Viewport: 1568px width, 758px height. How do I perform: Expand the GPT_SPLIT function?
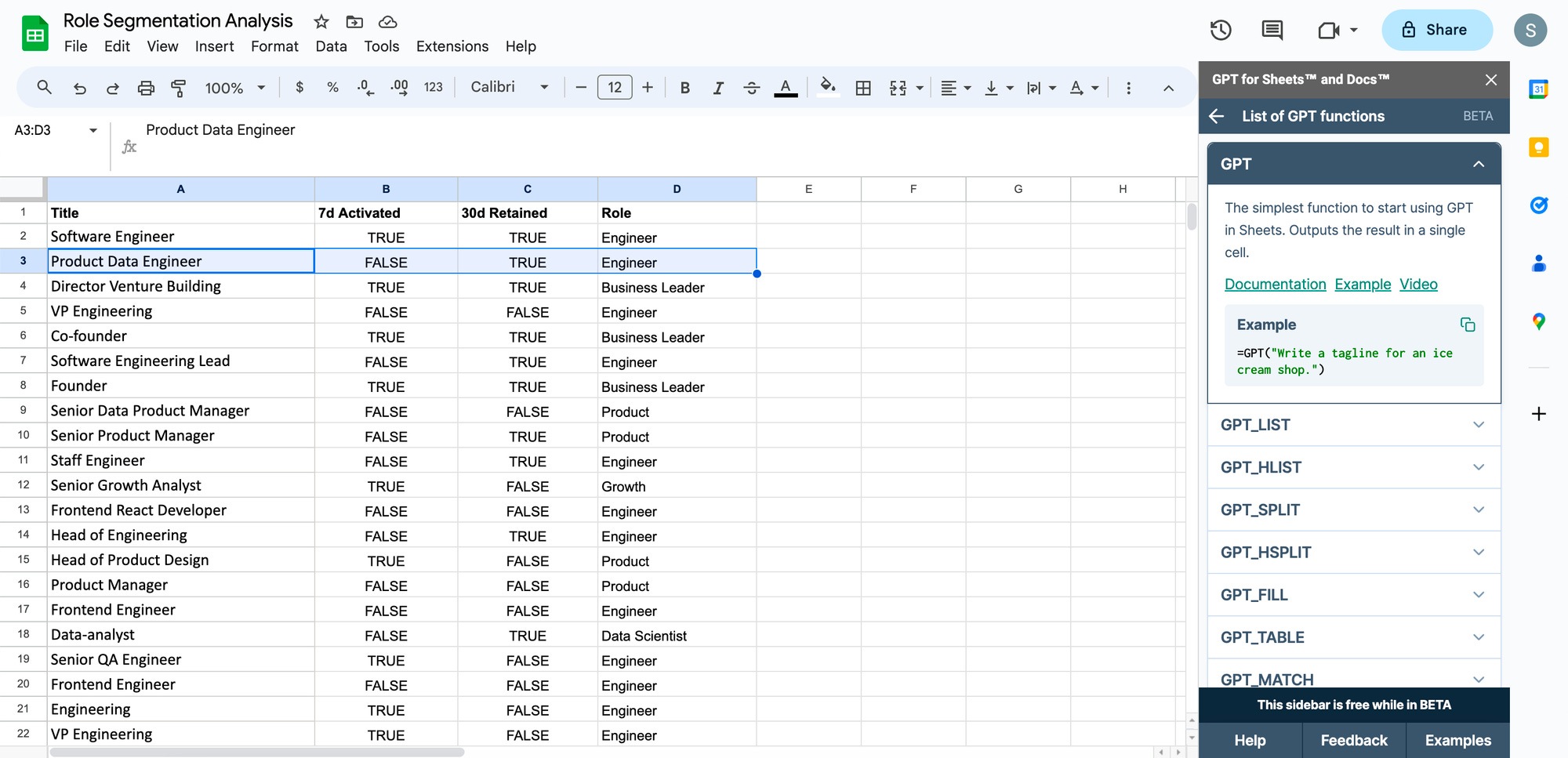click(x=1354, y=510)
